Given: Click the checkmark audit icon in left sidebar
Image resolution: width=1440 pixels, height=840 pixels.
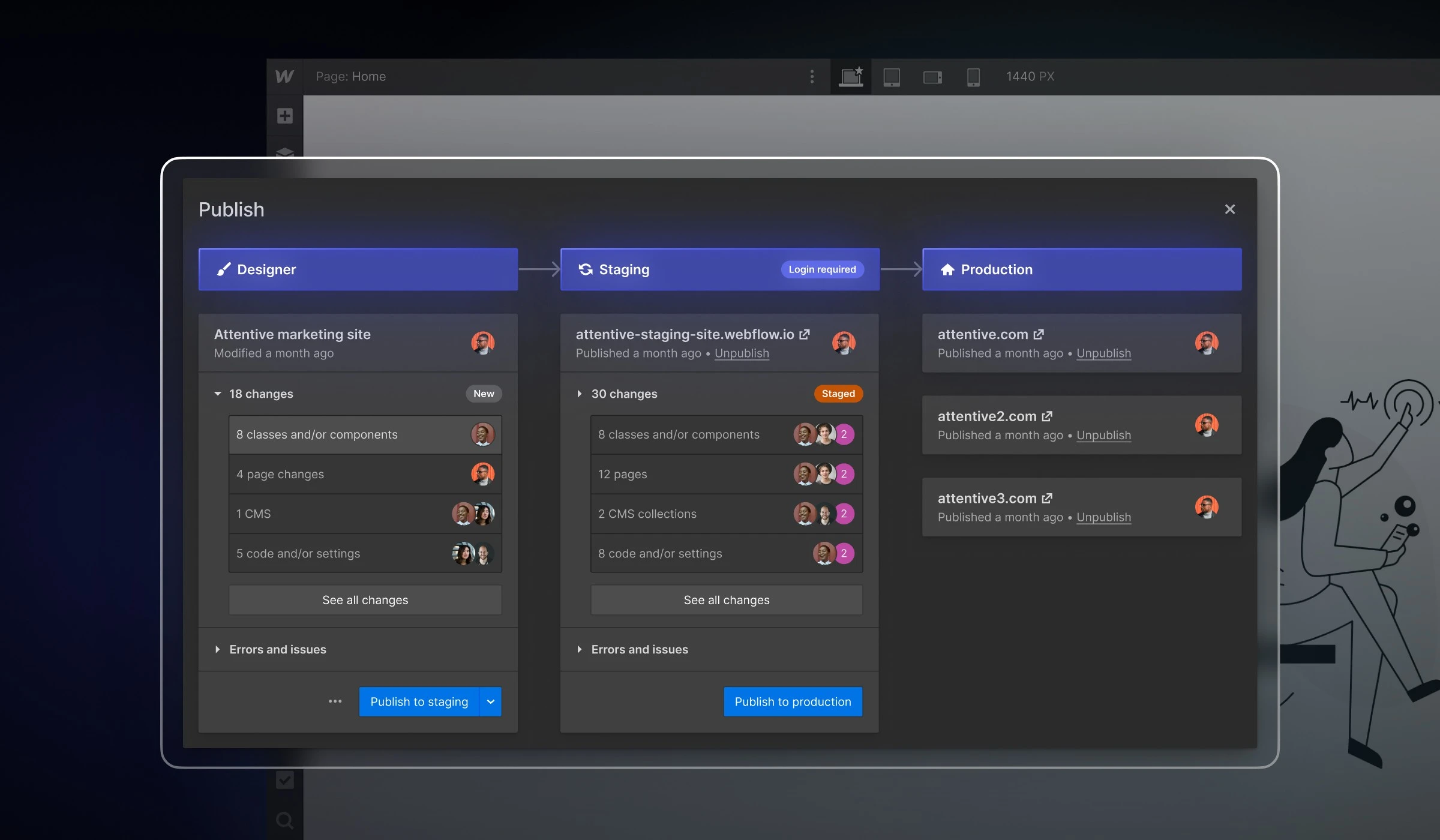Looking at the screenshot, I should click(x=285, y=780).
